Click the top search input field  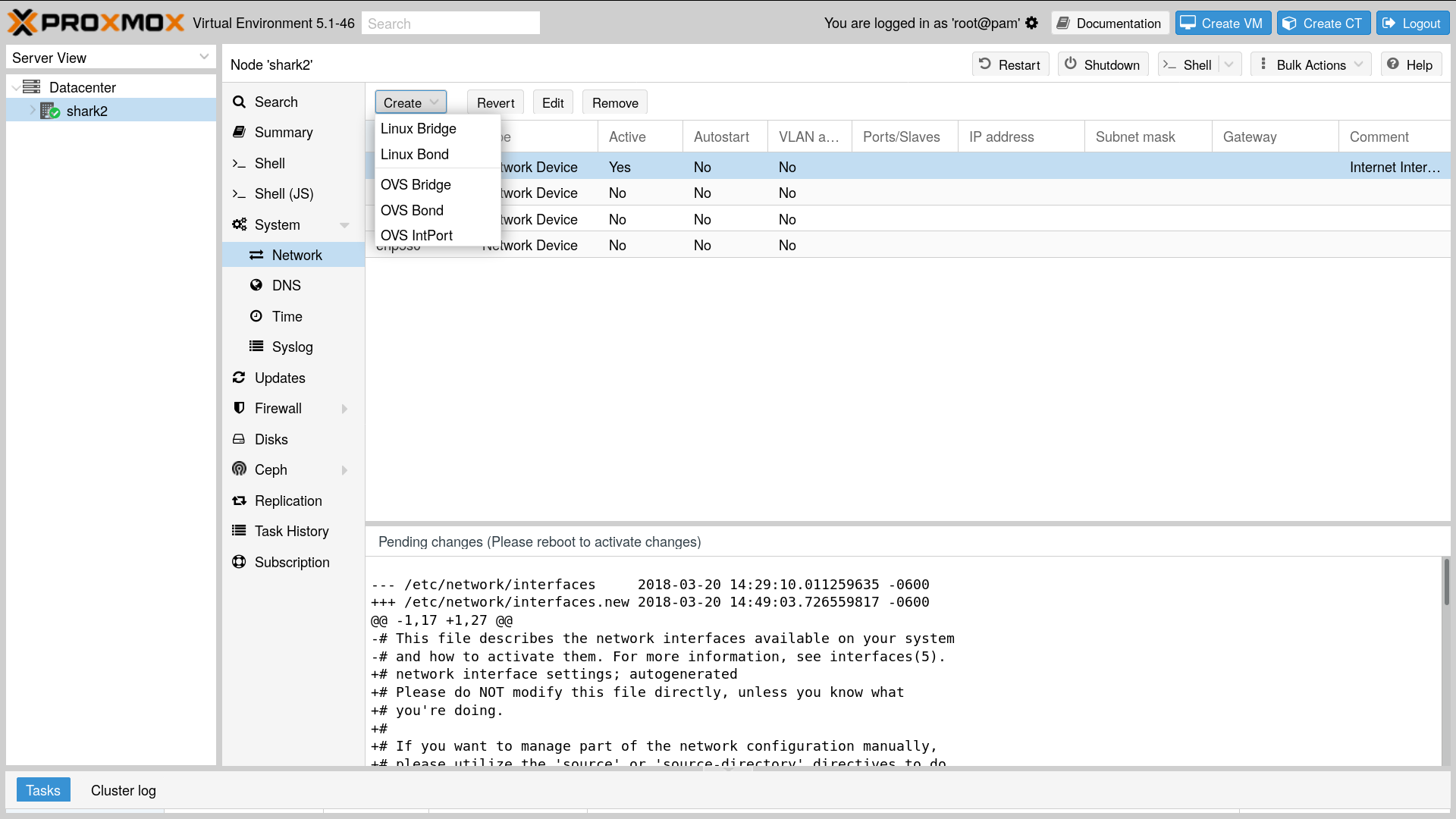[450, 24]
